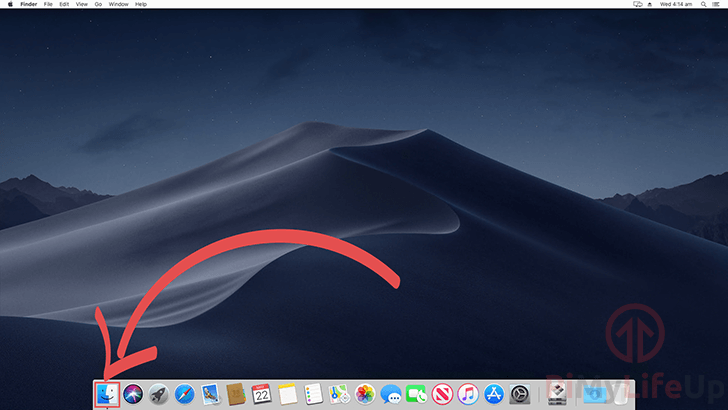This screenshot has width=728, height=410.
Task: Open FaceTime green icon in Dock
Action: click(x=416, y=395)
